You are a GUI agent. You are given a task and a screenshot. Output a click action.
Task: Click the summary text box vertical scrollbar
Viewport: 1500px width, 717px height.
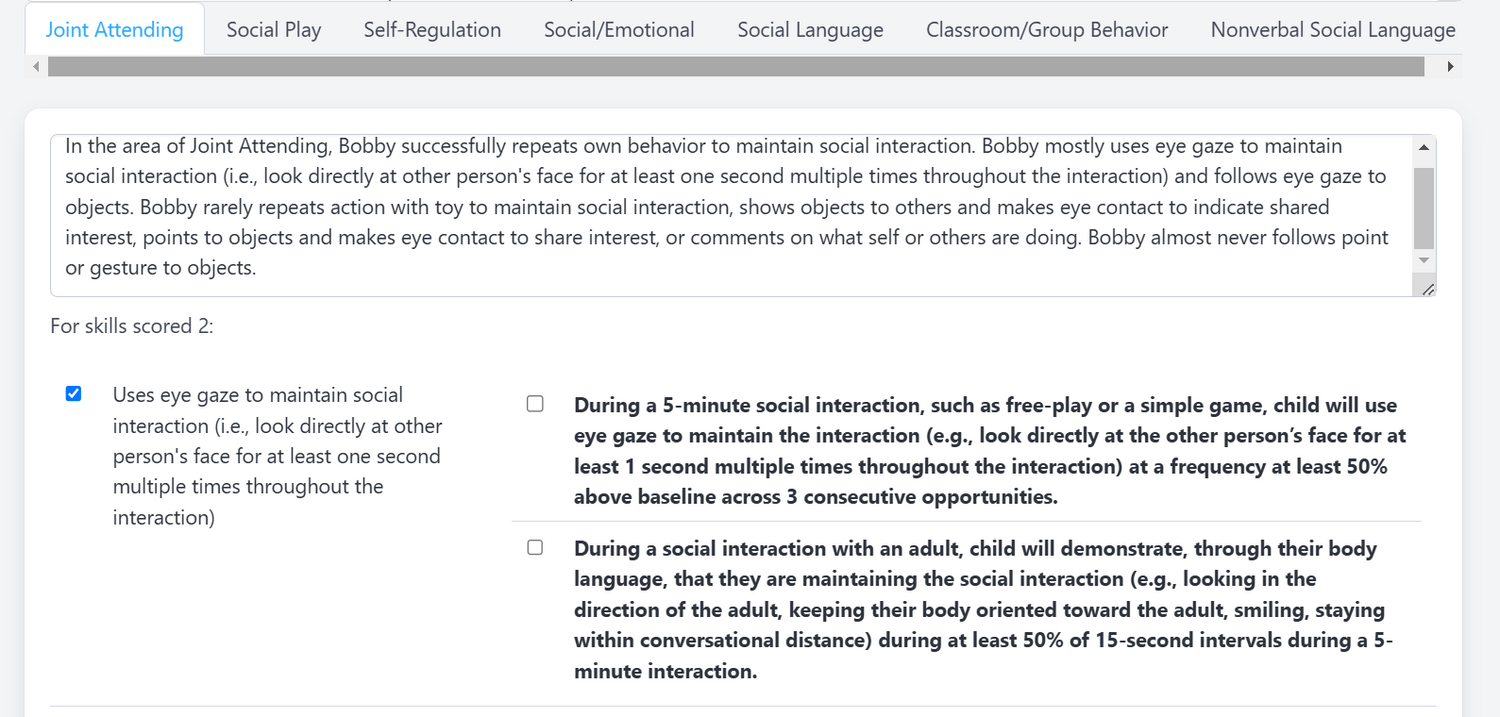coord(1424,207)
